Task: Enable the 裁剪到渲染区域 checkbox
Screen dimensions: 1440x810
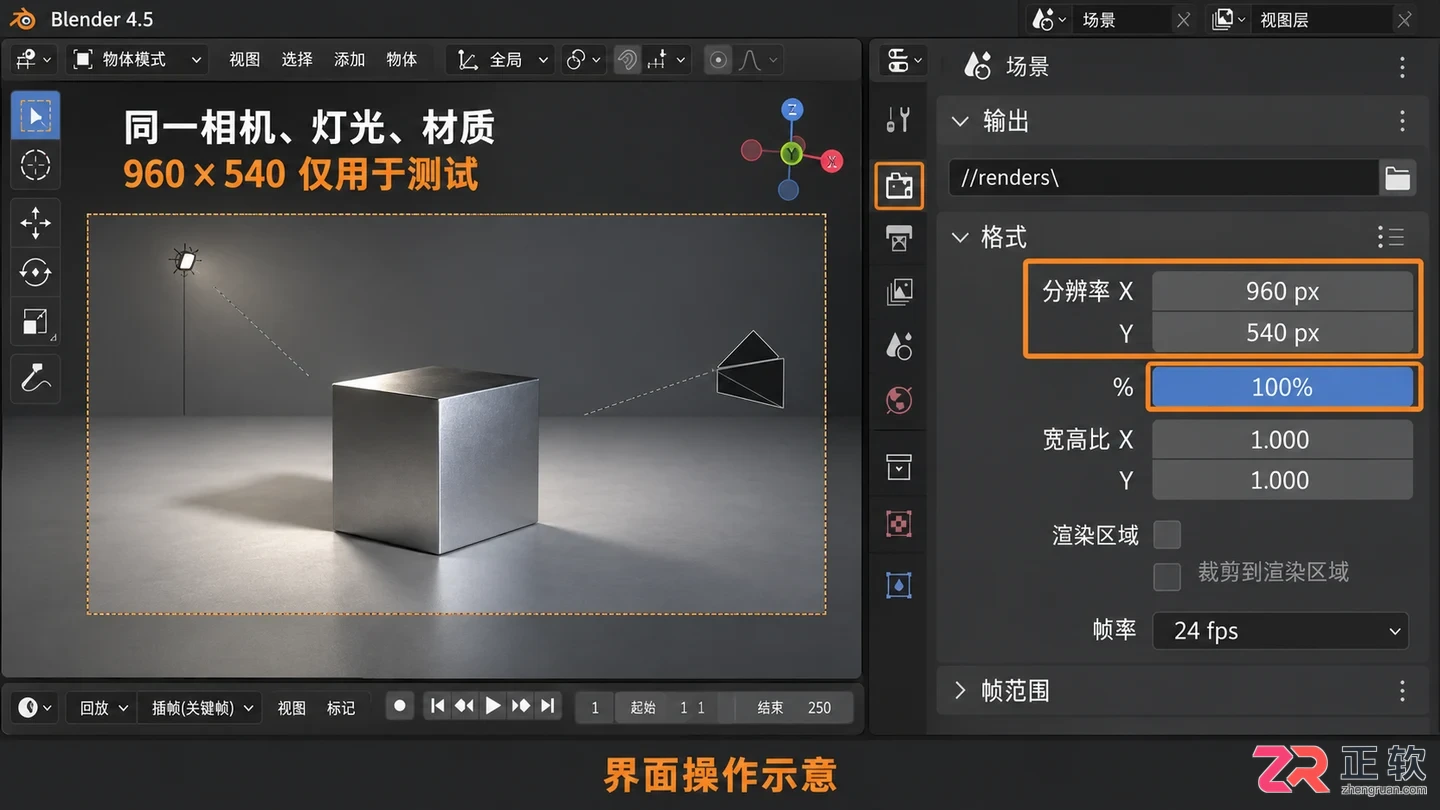Action: point(1167,576)
